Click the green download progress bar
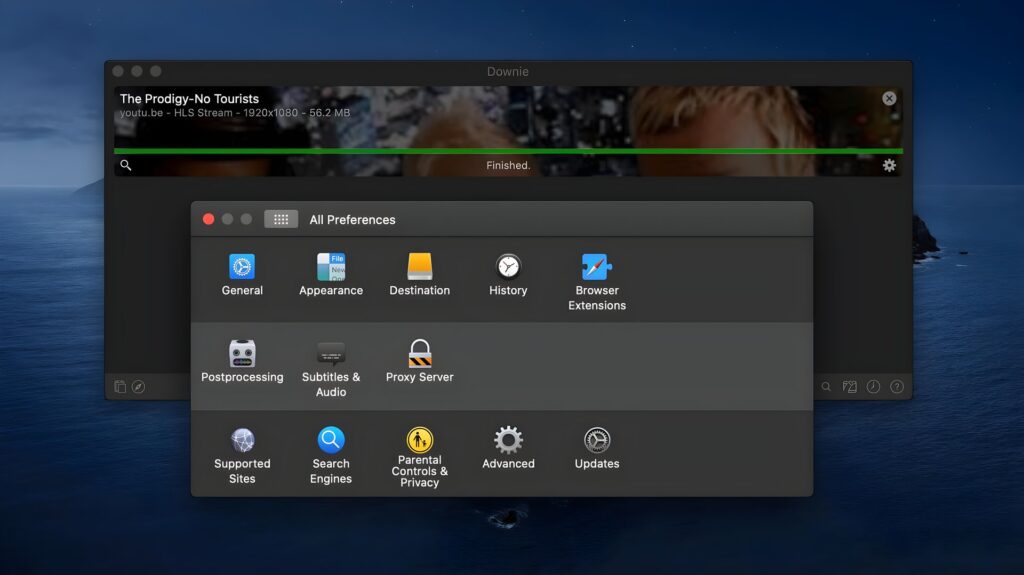The height and width of the screenshot is (575, 1024). click(508, 151)
